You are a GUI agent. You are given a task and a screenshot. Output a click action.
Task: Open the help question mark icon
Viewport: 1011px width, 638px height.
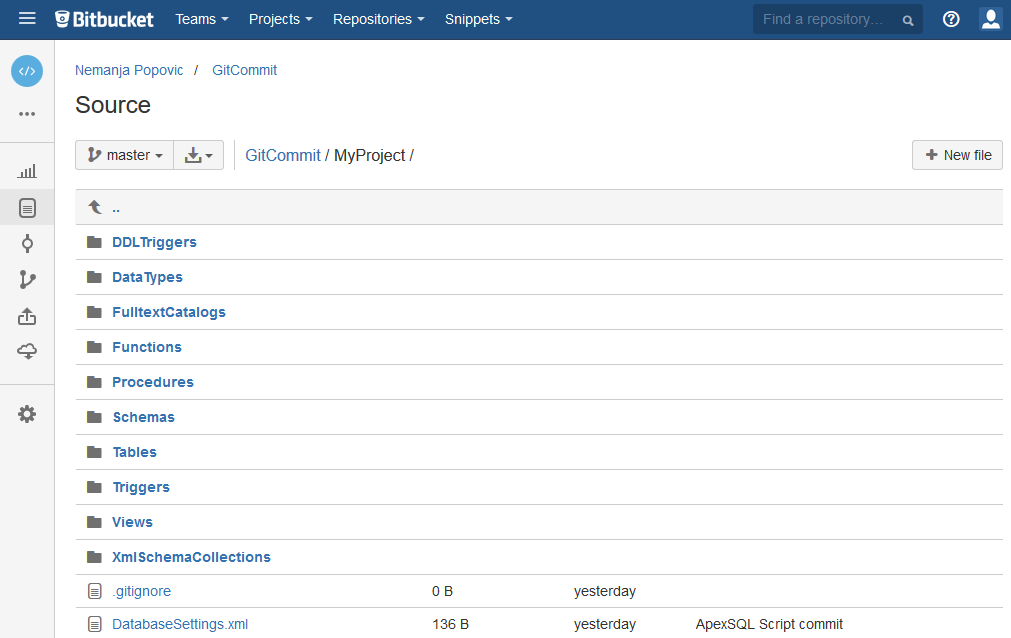coord(950,19)
